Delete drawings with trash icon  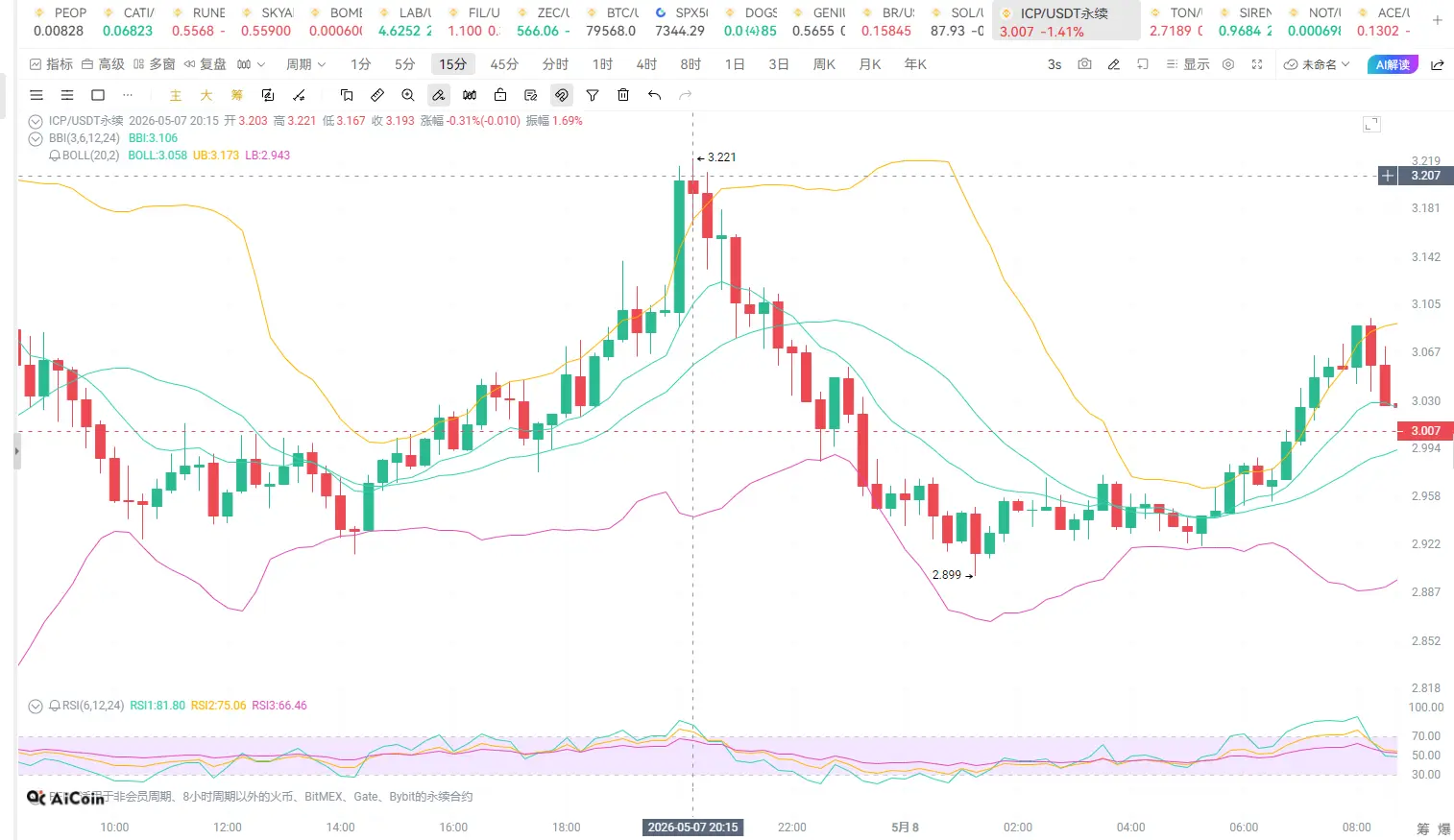[x=623, y=95]
